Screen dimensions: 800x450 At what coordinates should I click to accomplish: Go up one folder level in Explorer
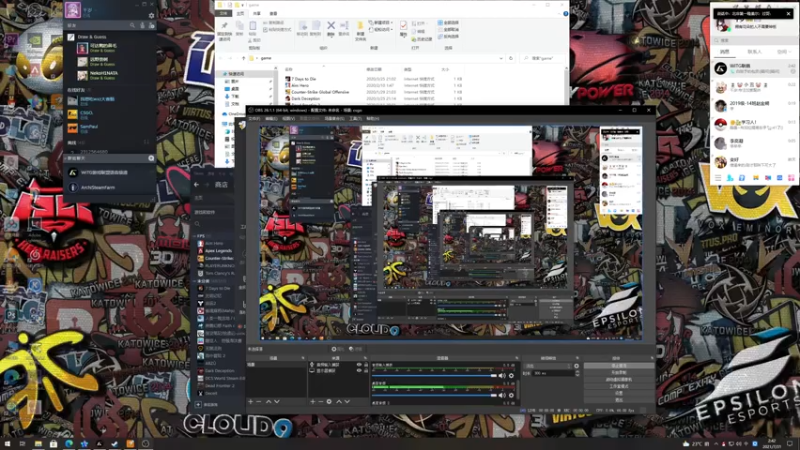(243, 58)
